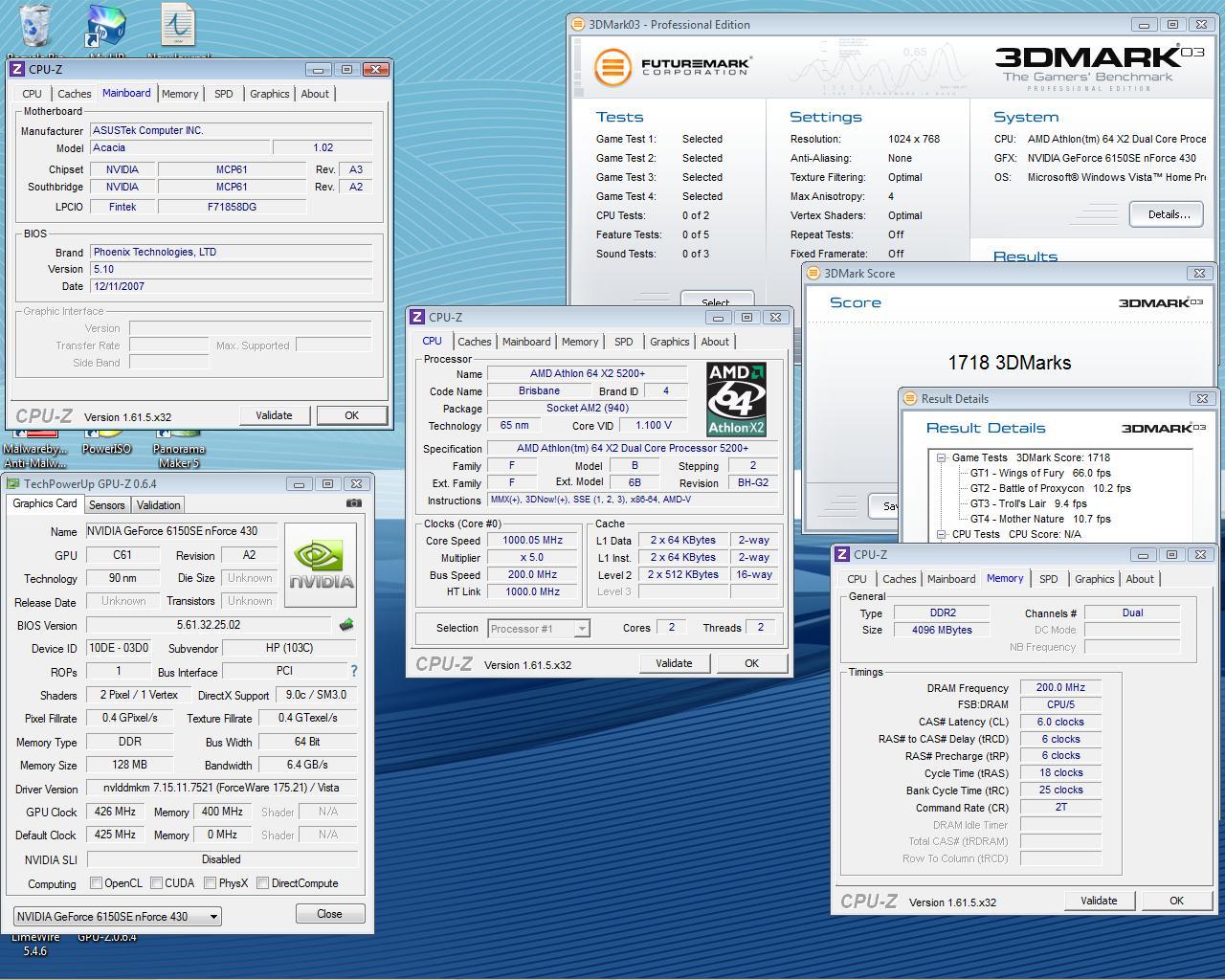Click the CPU-Z processor window title icon
The height and width of the screenshot is (980, 1225).
(417, 318)
